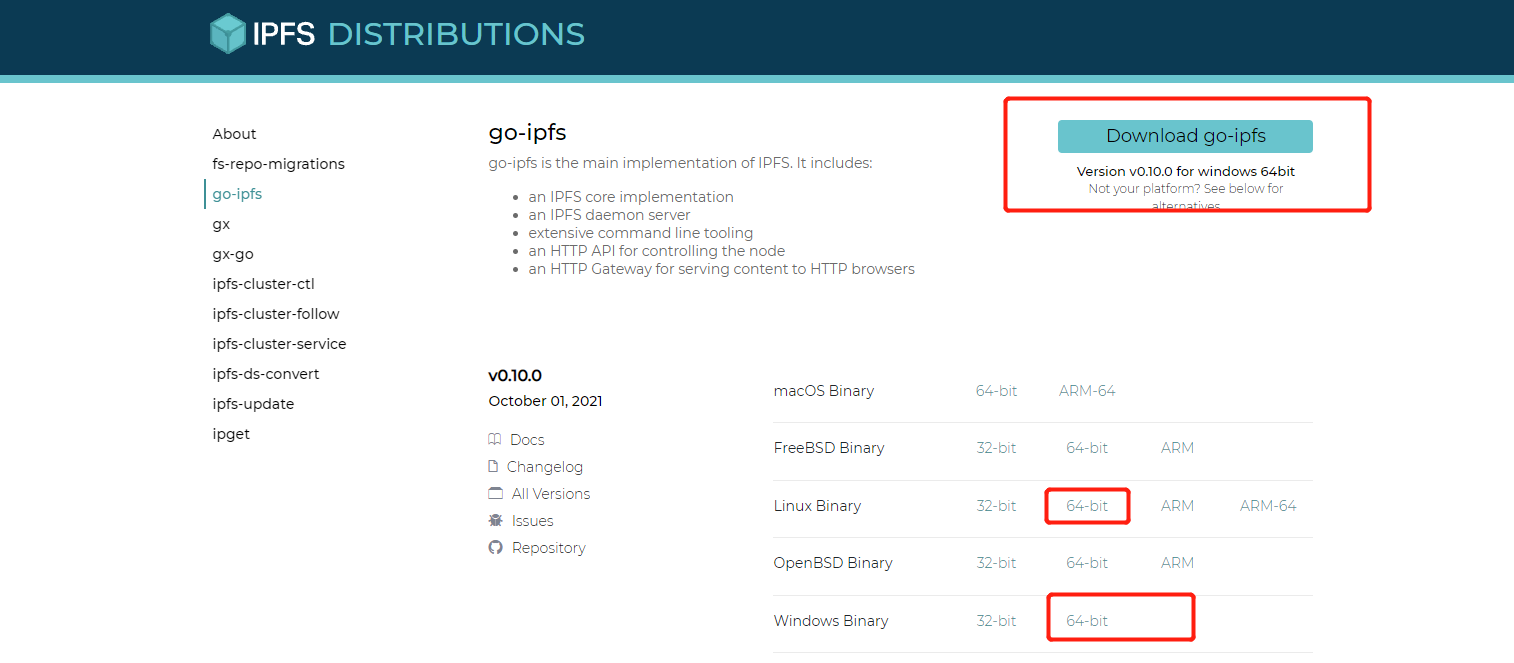Open All Versions via its archive icon

click(x=495, y=493)
